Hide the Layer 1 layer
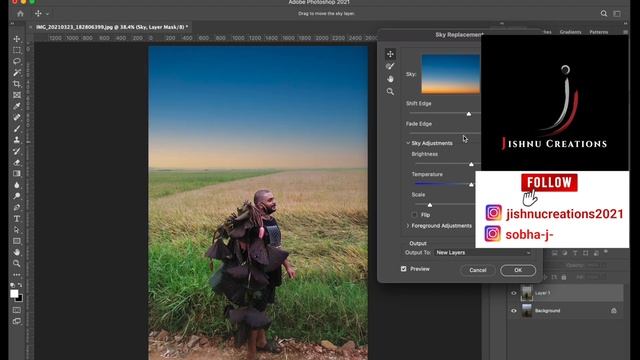 click(x=513, y=293)
